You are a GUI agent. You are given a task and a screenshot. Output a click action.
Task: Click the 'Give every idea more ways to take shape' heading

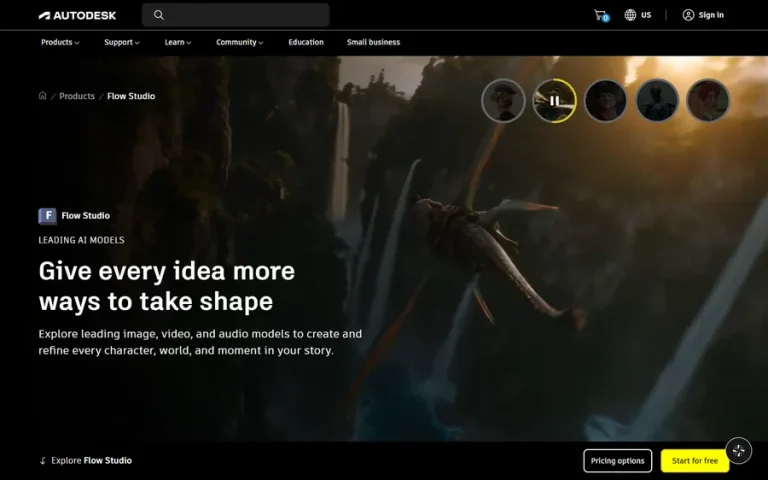(167, 286)
